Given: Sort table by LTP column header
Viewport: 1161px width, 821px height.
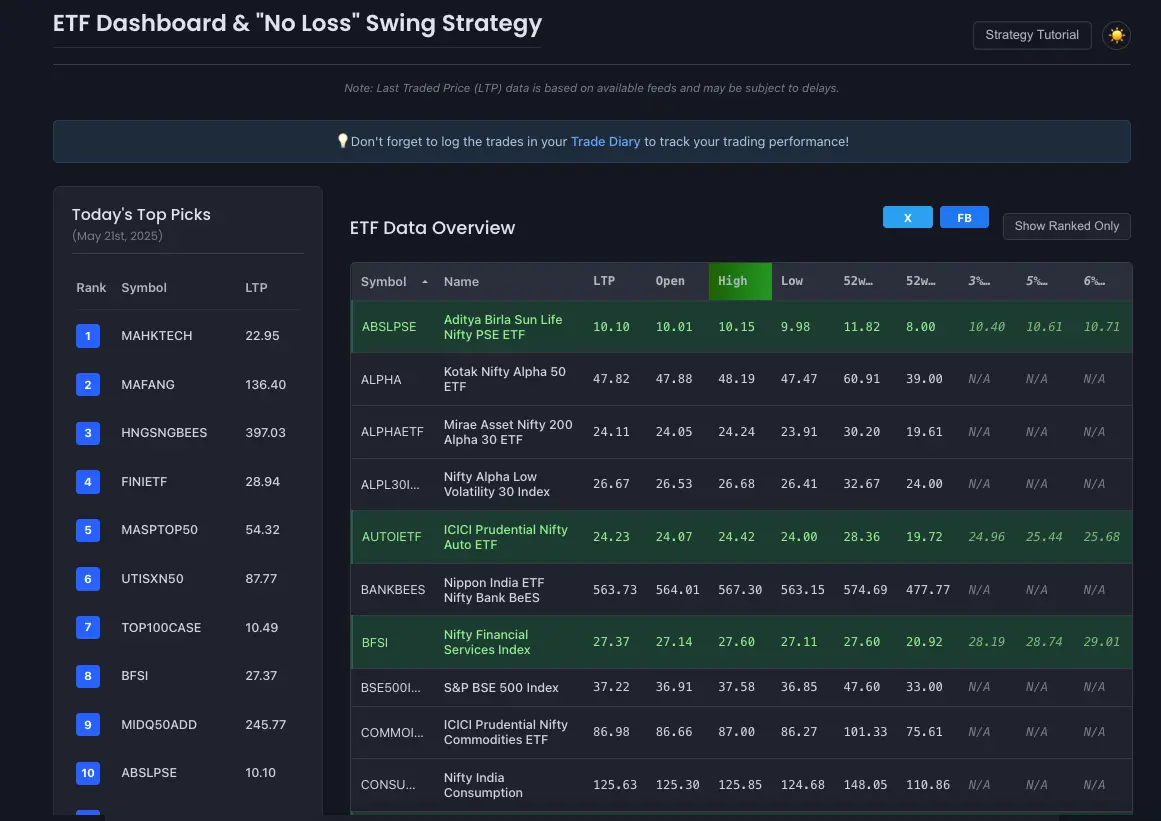Looking at the screenshot, I should click(x=603, y=281).
